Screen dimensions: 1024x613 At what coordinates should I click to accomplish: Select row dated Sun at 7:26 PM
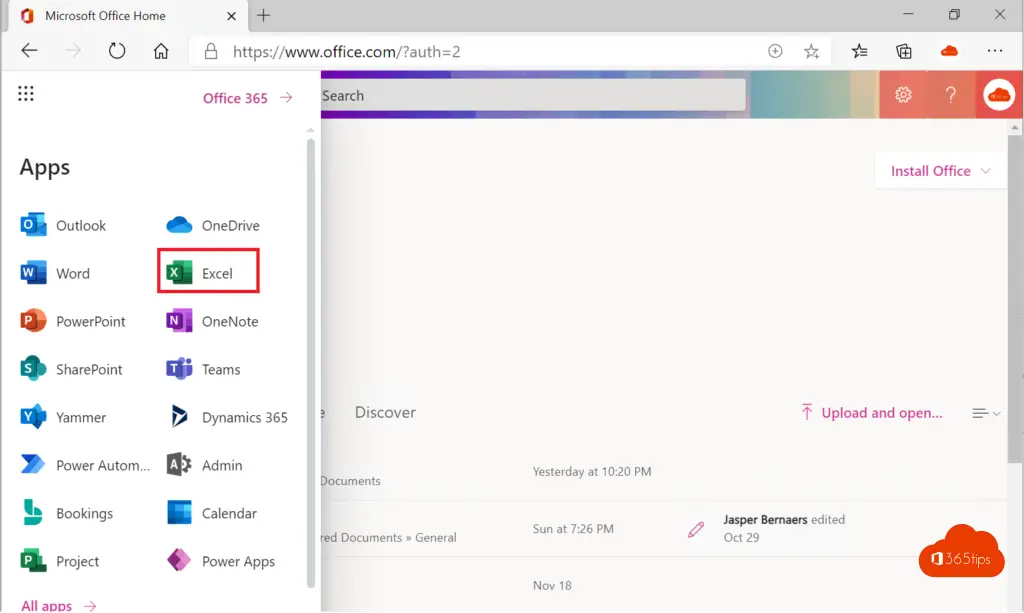click(x=663, y=529)
